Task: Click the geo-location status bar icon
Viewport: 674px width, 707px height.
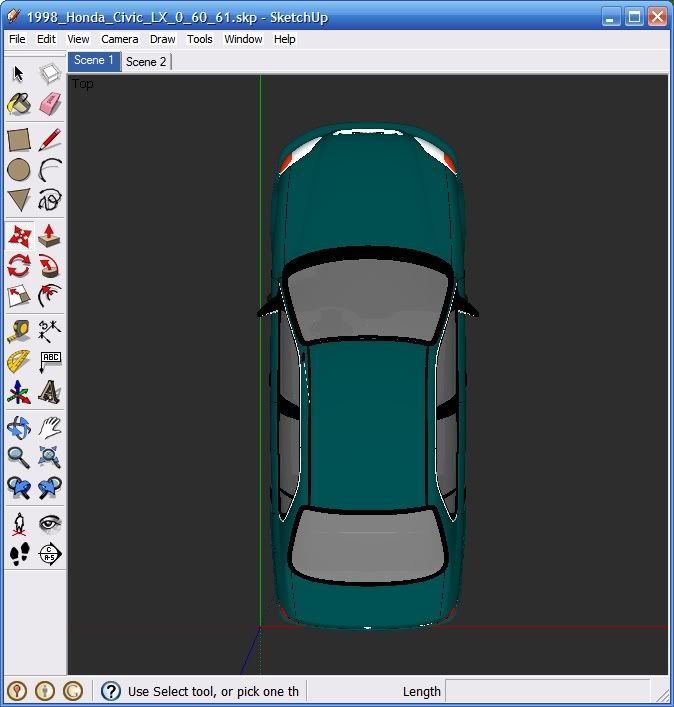Action: 17,691
